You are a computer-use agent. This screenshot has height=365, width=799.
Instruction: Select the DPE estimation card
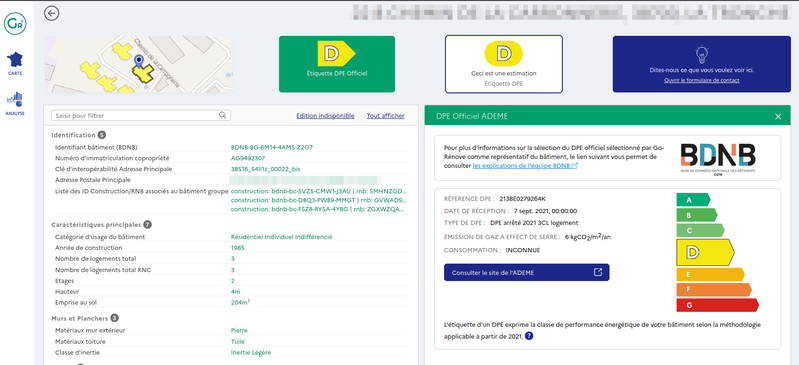coord(503,64)
